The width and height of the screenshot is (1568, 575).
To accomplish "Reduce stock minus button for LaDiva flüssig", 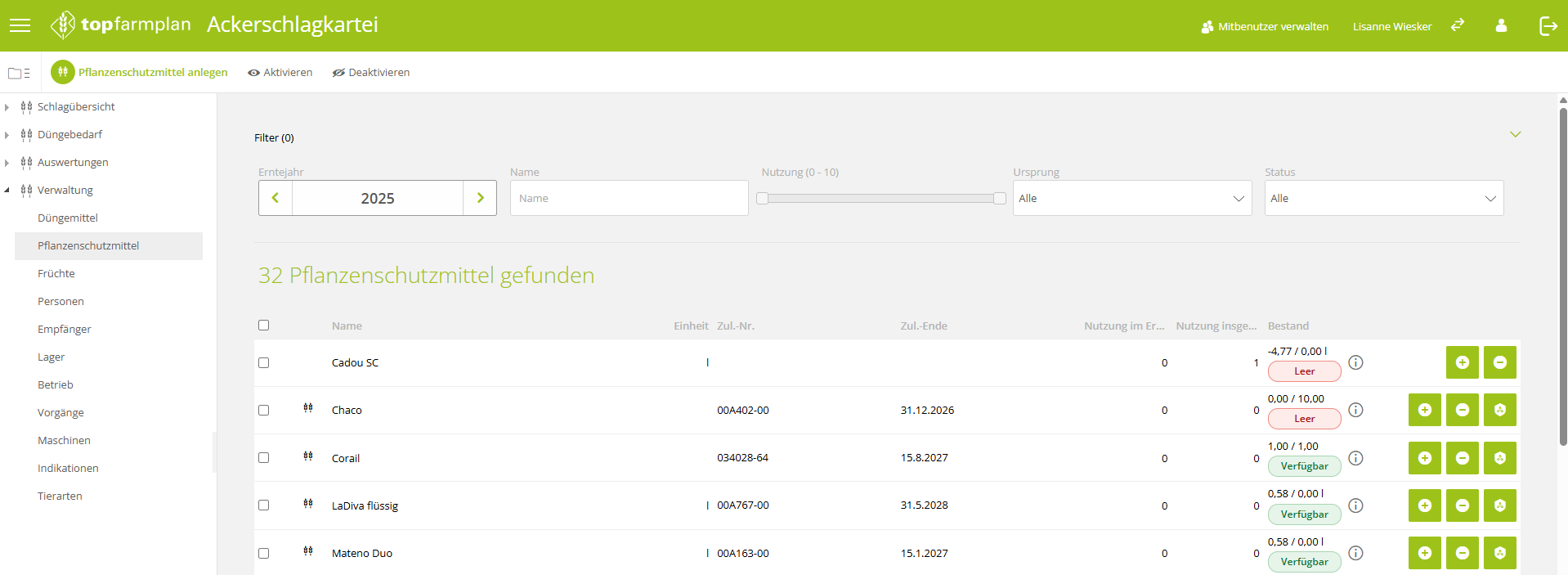I will tap(1463, 505).
